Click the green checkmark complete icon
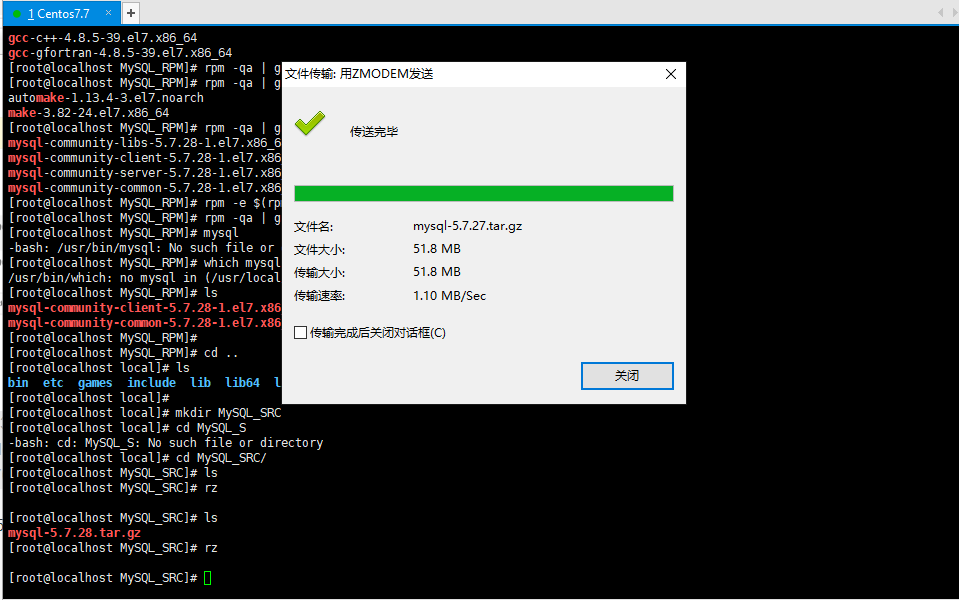This screenshot has width=959, height=600. pos(310,124)
